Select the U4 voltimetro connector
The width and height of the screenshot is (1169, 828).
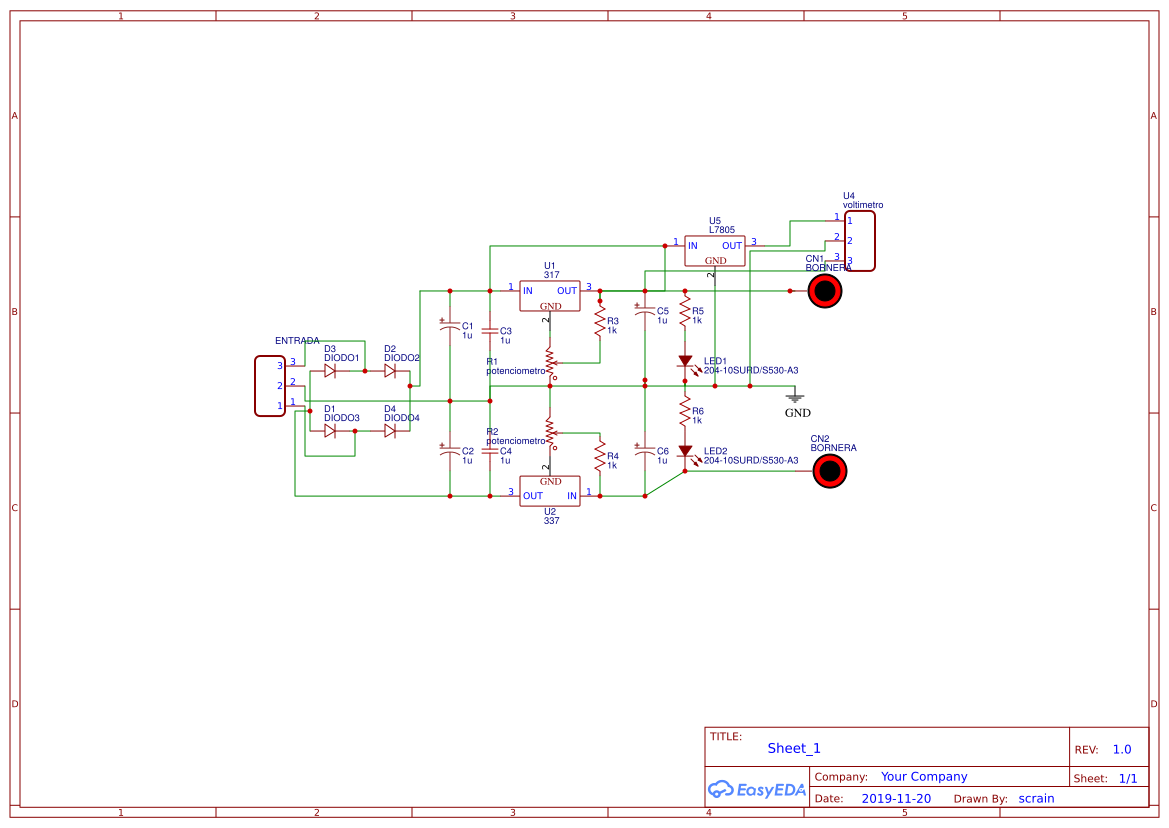[x=859, y=241]
